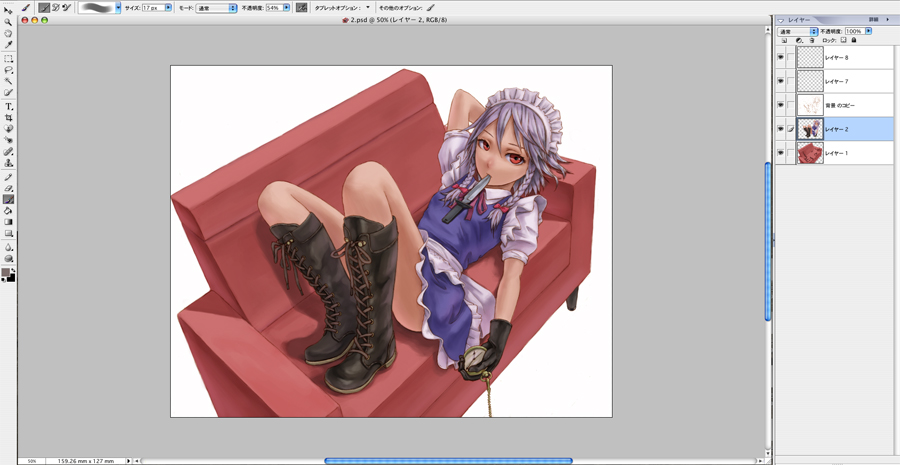The image size is (900, 465).
Task: Choose the Crop tool
Action: (8, 118)
